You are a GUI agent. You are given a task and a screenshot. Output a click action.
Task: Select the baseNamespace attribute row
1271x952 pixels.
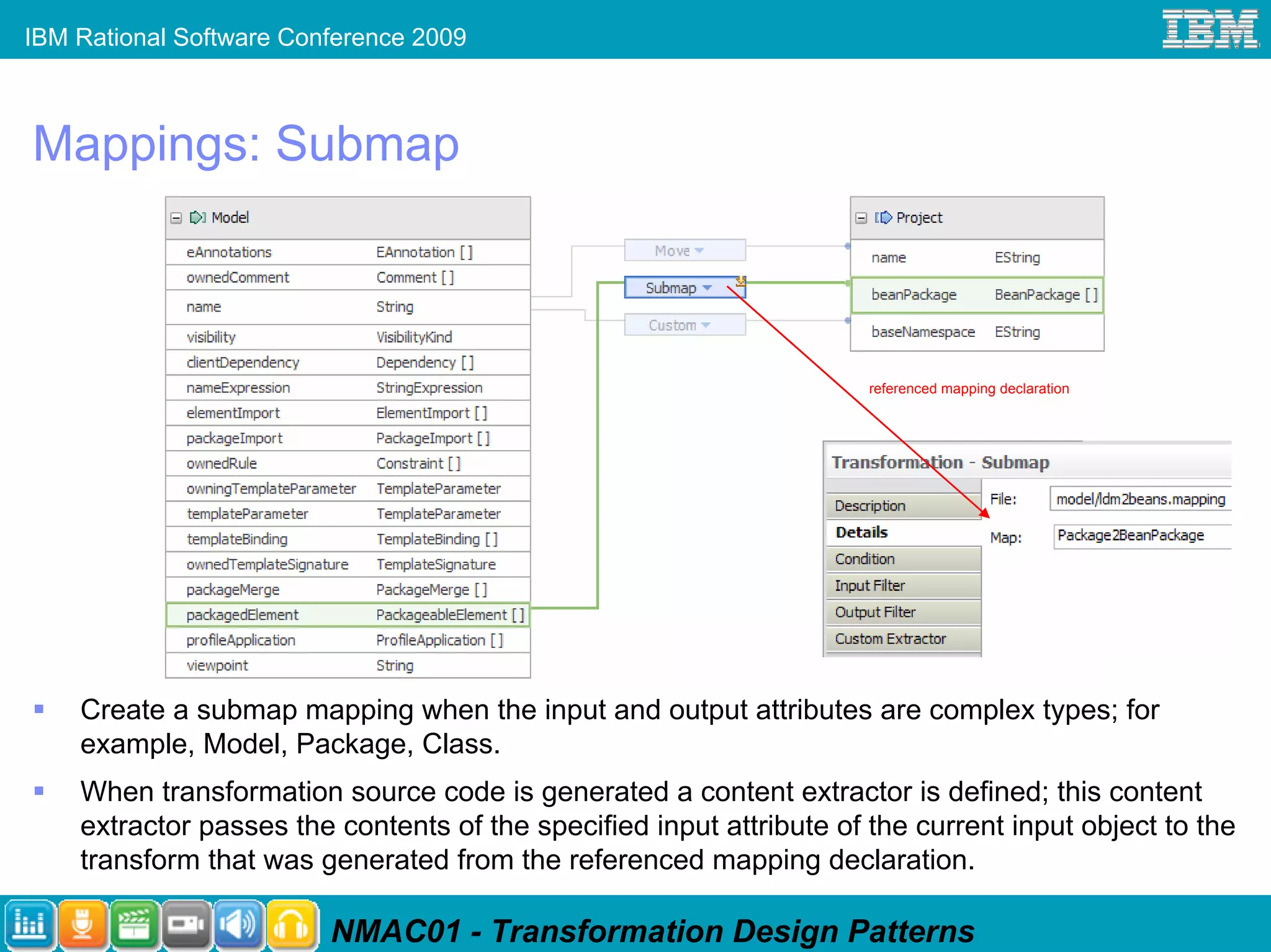pos(977,333)
